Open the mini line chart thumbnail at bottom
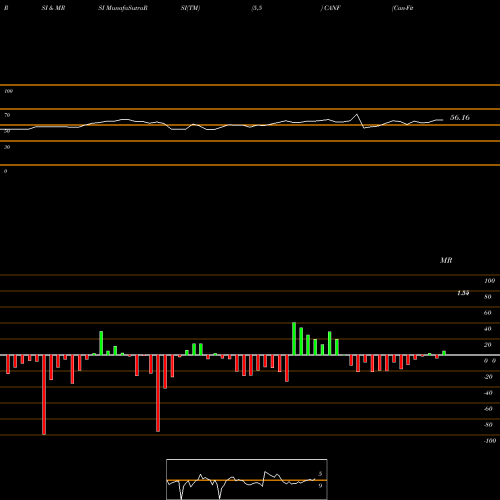 [x=247, y=479]
